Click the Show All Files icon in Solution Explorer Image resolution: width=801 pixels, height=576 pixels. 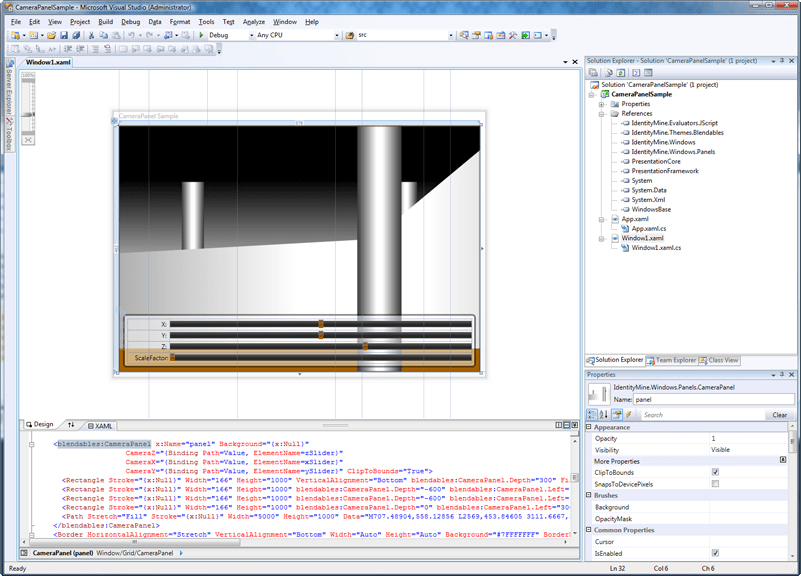[607, 73]
